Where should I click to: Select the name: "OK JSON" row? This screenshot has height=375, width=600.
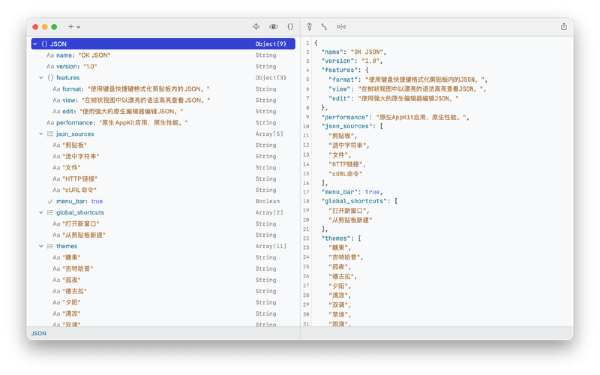point(163,55)
